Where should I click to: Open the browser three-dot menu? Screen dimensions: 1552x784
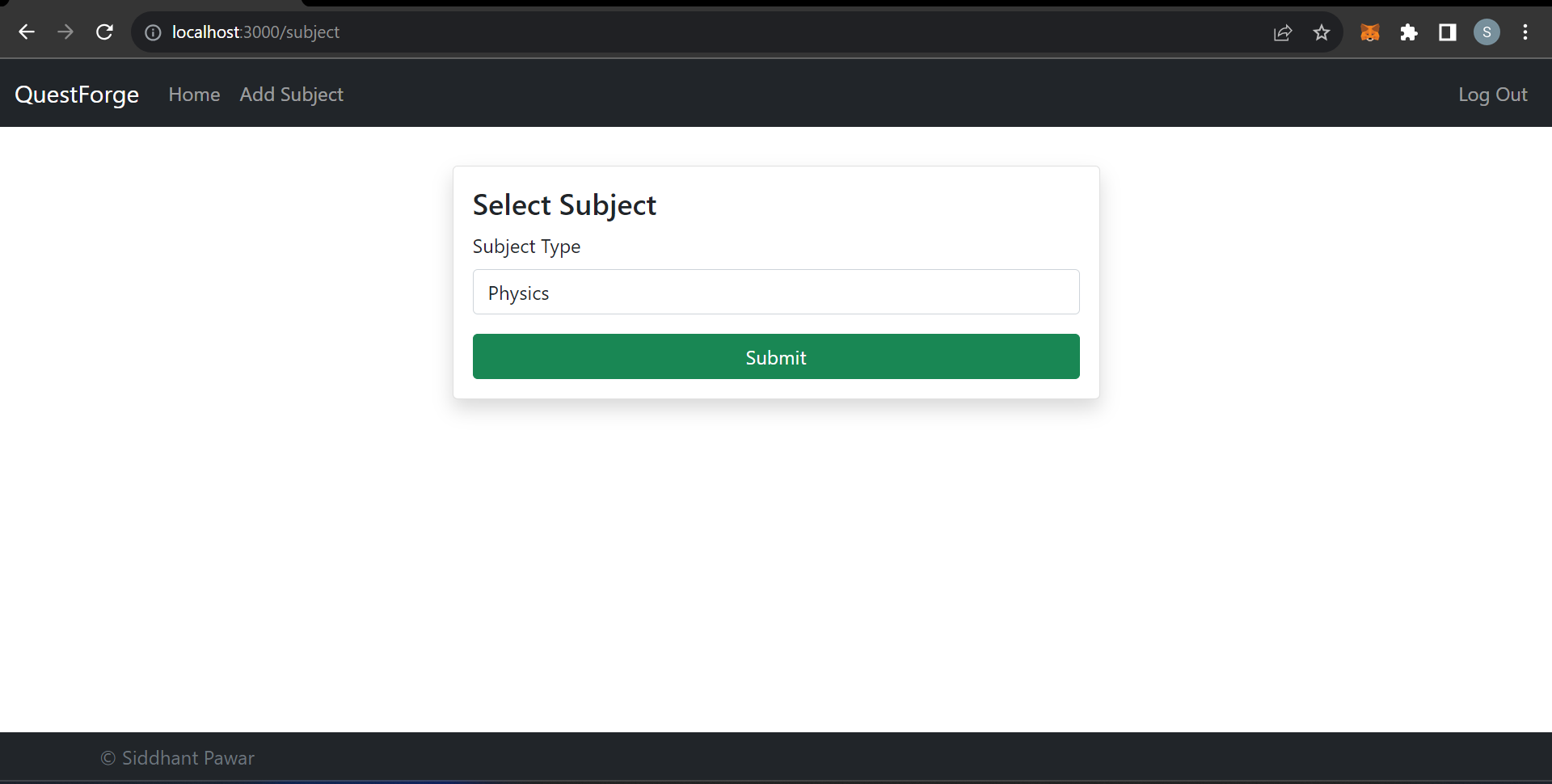coord(1526,32)
